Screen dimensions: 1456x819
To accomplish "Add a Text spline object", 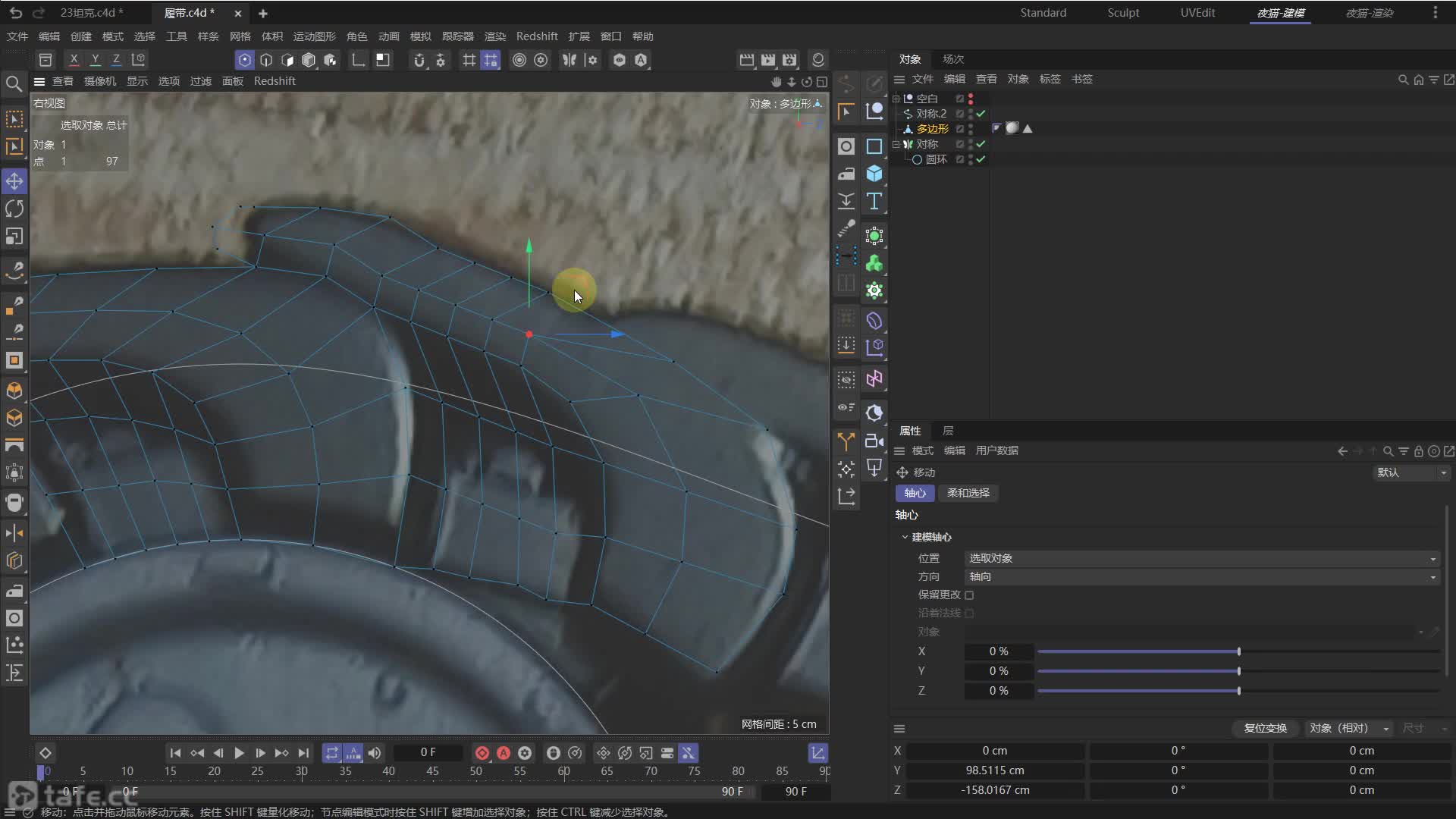I will [x=874, y=201].
